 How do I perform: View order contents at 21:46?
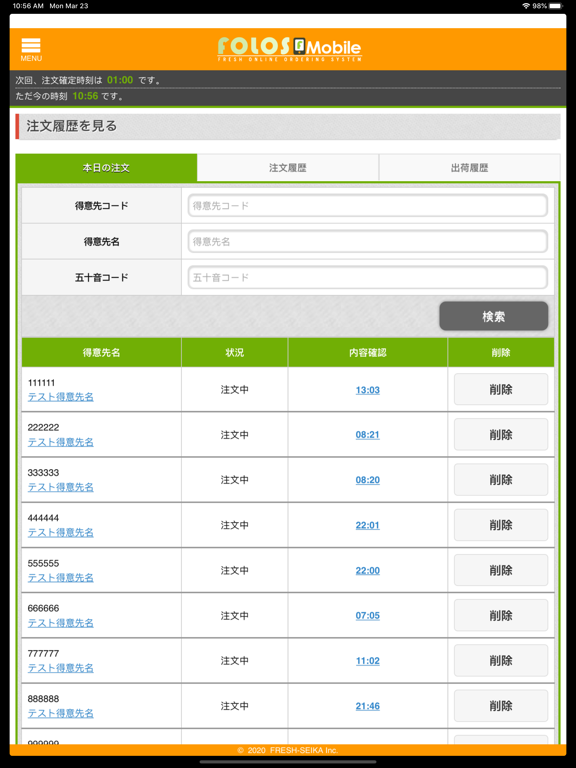click(368, 706)
